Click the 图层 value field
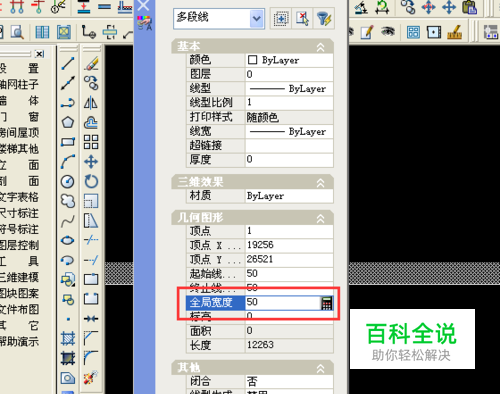Viewport: 500px width, 394px height. [289, 74]
